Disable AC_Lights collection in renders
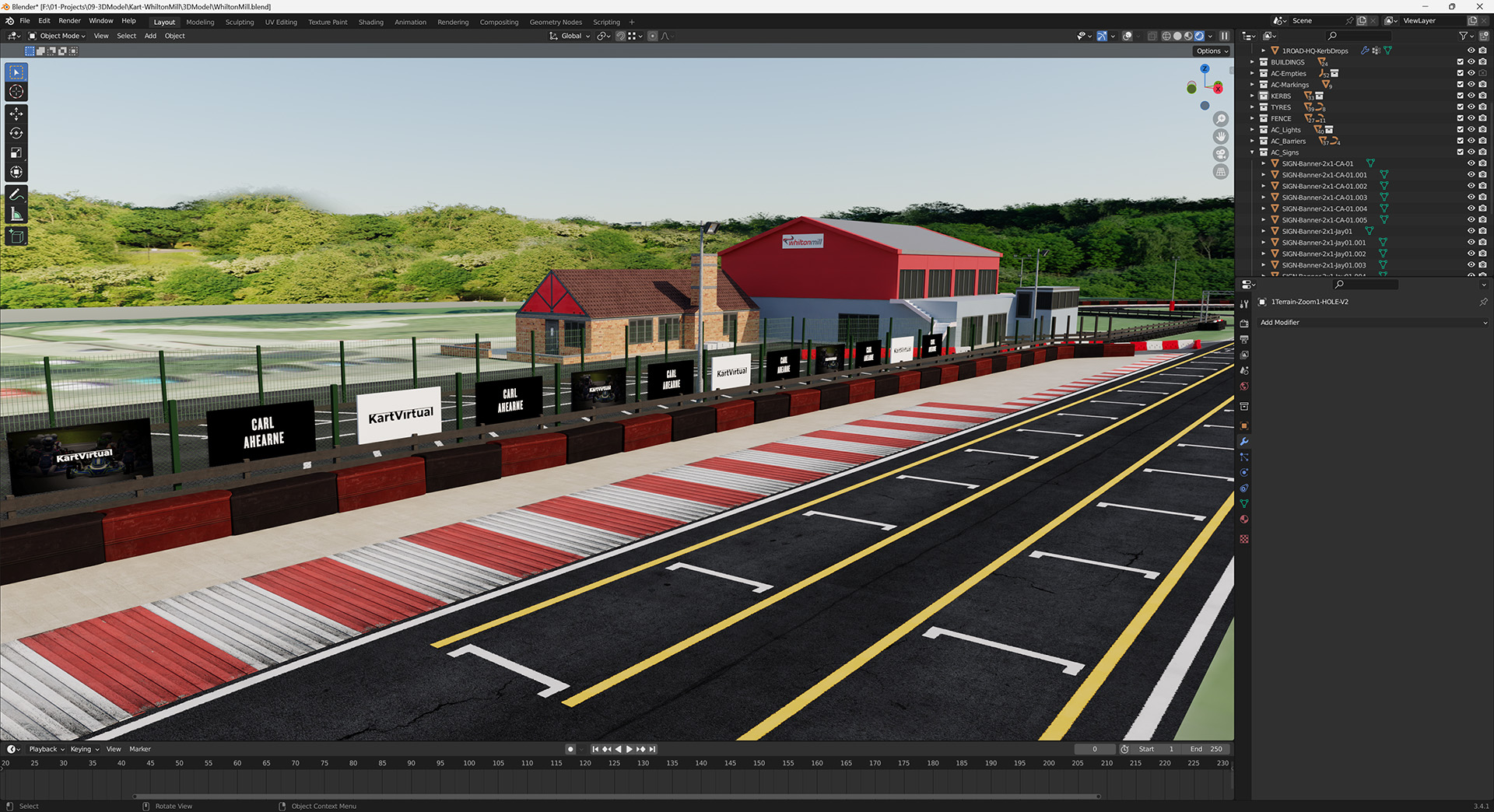The image size is (1494, 812). coord(1482,130)
